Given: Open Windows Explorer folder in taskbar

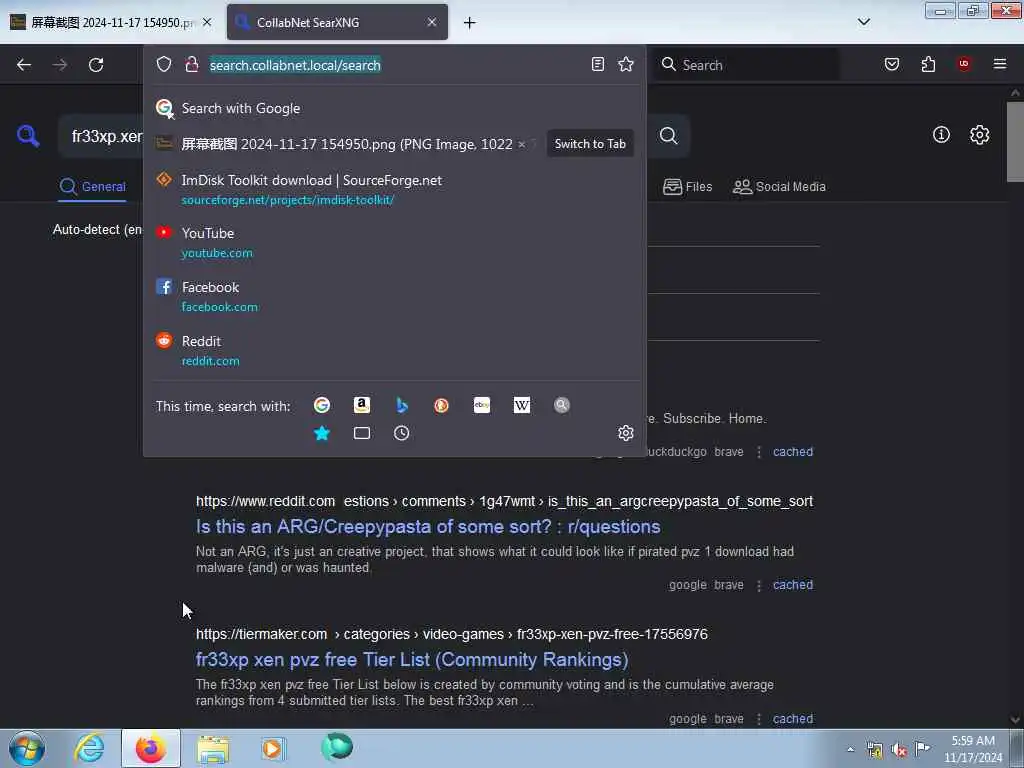Looking at the screenshot, I should (x=213, y=748).
